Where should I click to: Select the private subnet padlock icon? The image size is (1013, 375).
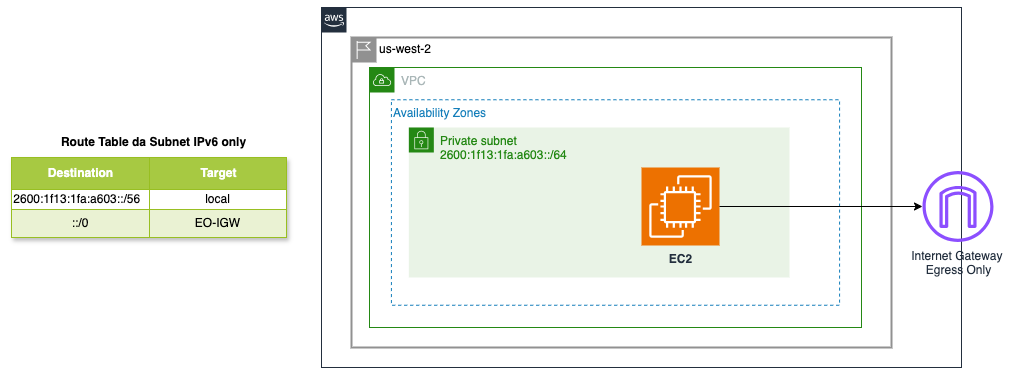coord(421,140)
